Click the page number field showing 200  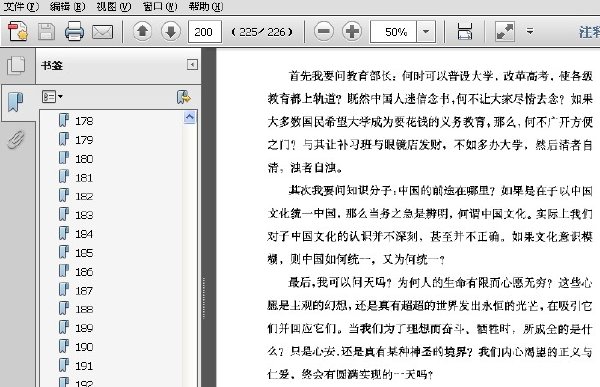coord(205,31)
